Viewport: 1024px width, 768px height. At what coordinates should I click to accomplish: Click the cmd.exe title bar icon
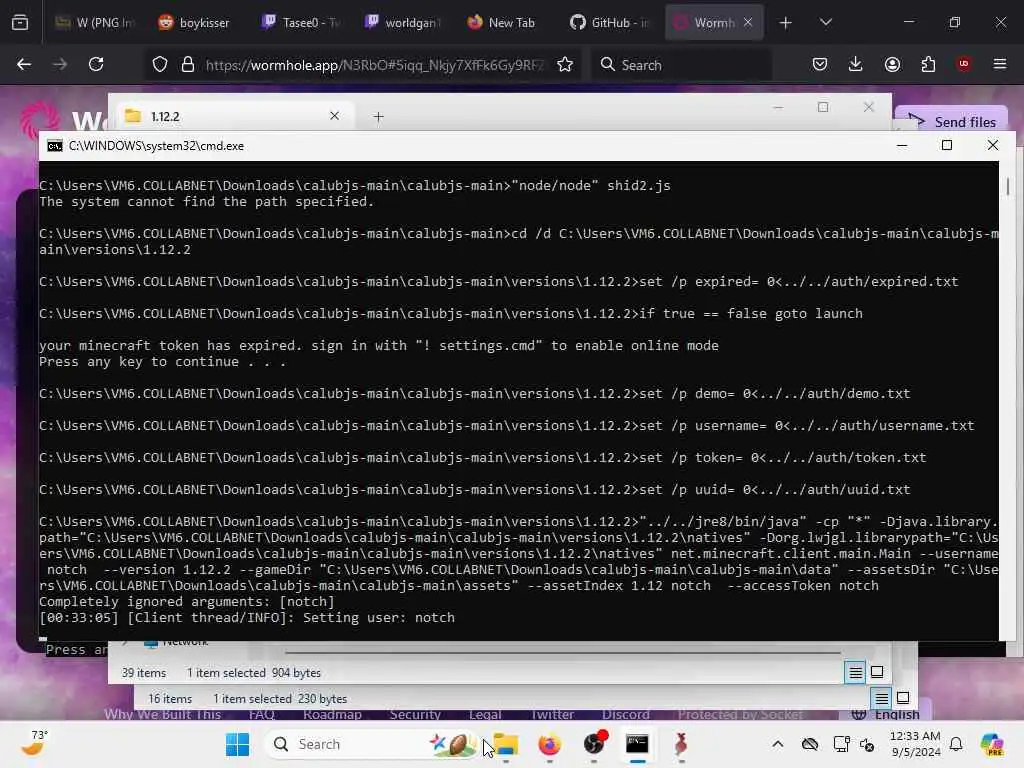click(55, 146)
